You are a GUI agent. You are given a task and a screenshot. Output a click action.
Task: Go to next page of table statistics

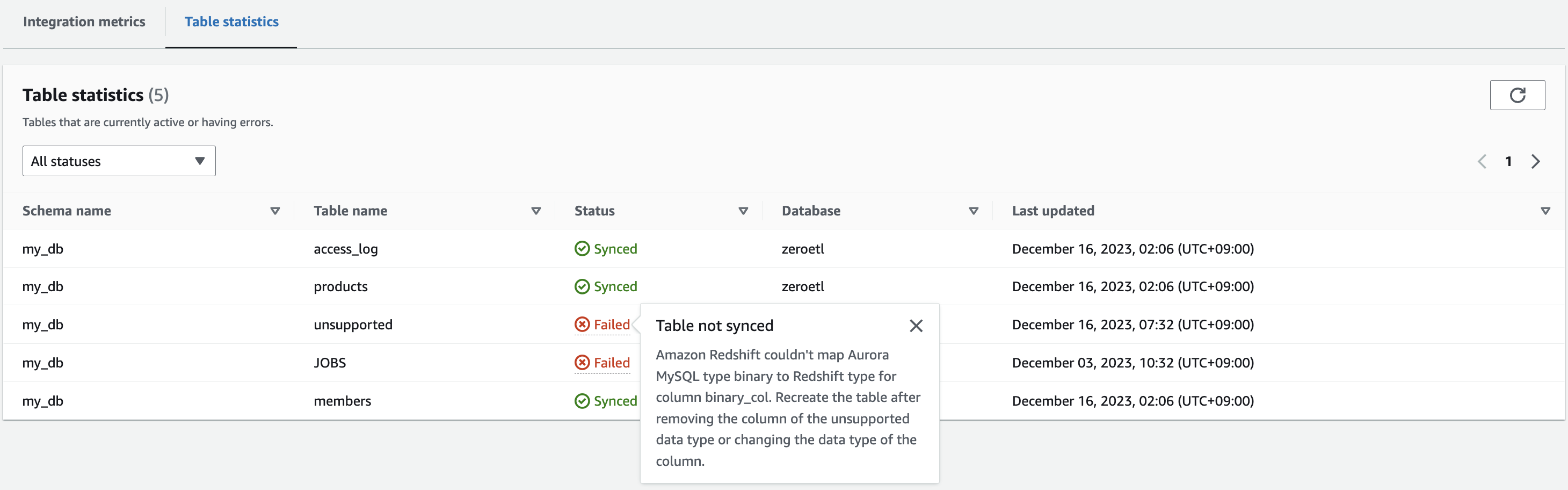(x=1536, y=161)
